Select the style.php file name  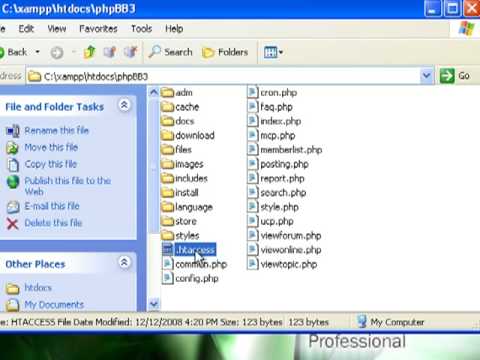pos(279,207)
